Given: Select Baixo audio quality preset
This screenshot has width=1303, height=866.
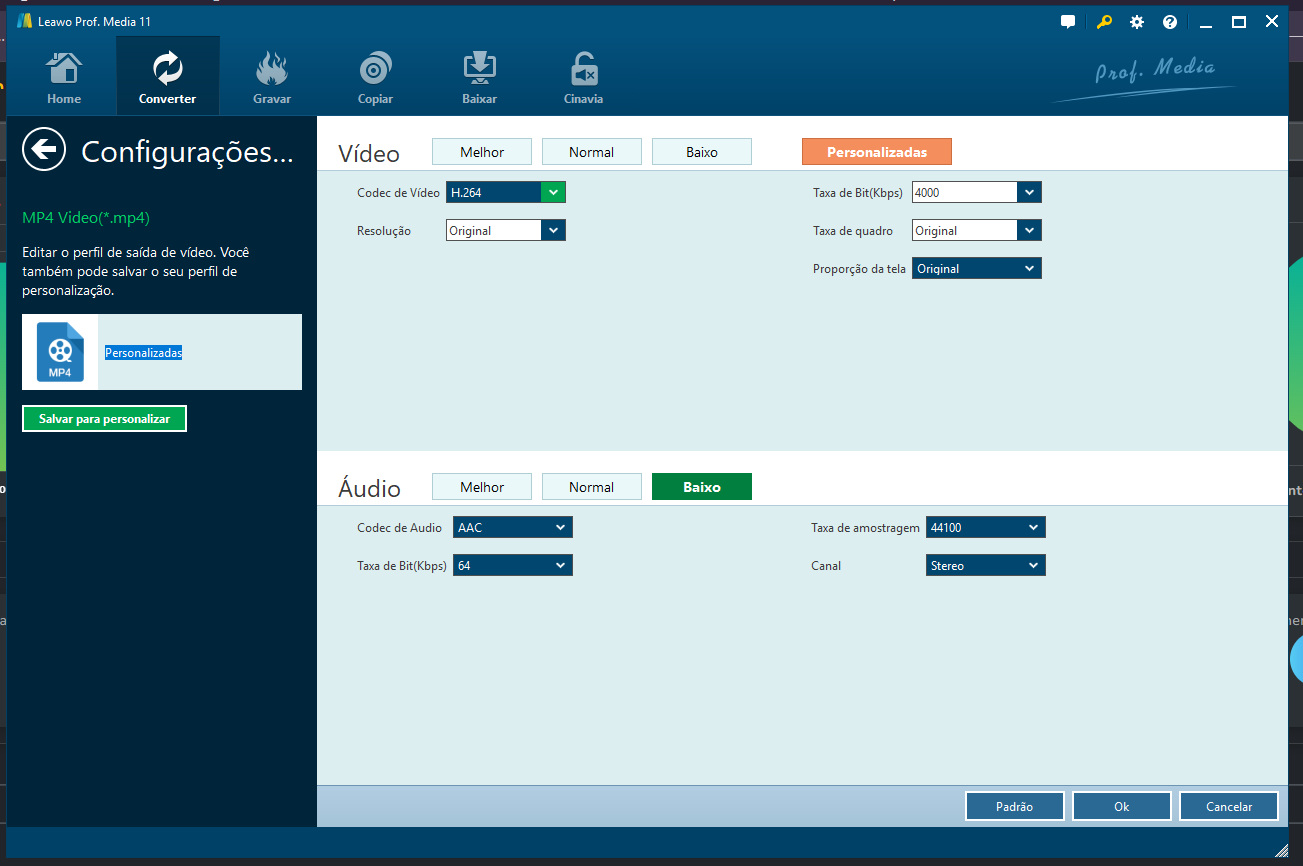Looking at the screenshot, I should click(x=702, y=487).
